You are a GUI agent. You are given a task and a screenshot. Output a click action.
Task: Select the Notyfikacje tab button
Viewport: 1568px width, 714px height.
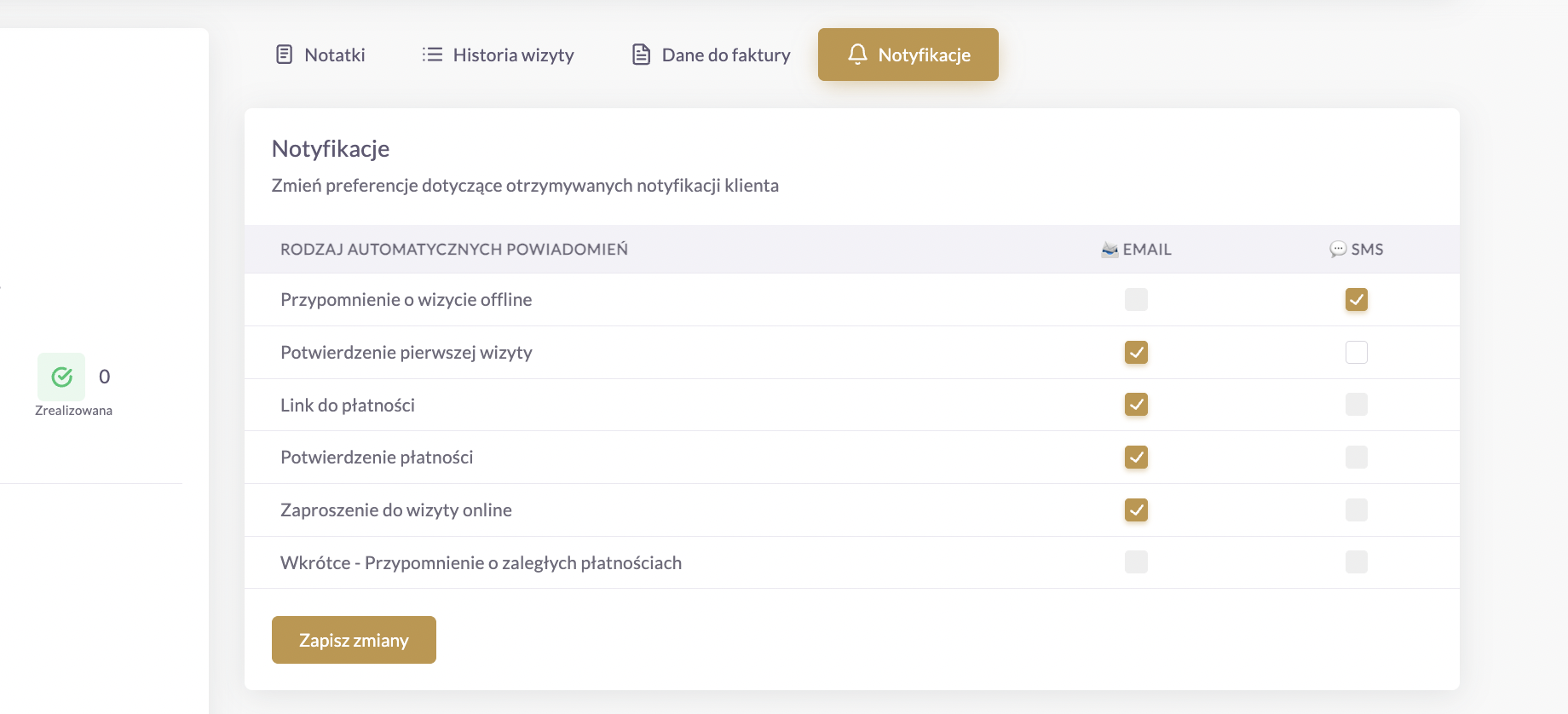(908, 55)
